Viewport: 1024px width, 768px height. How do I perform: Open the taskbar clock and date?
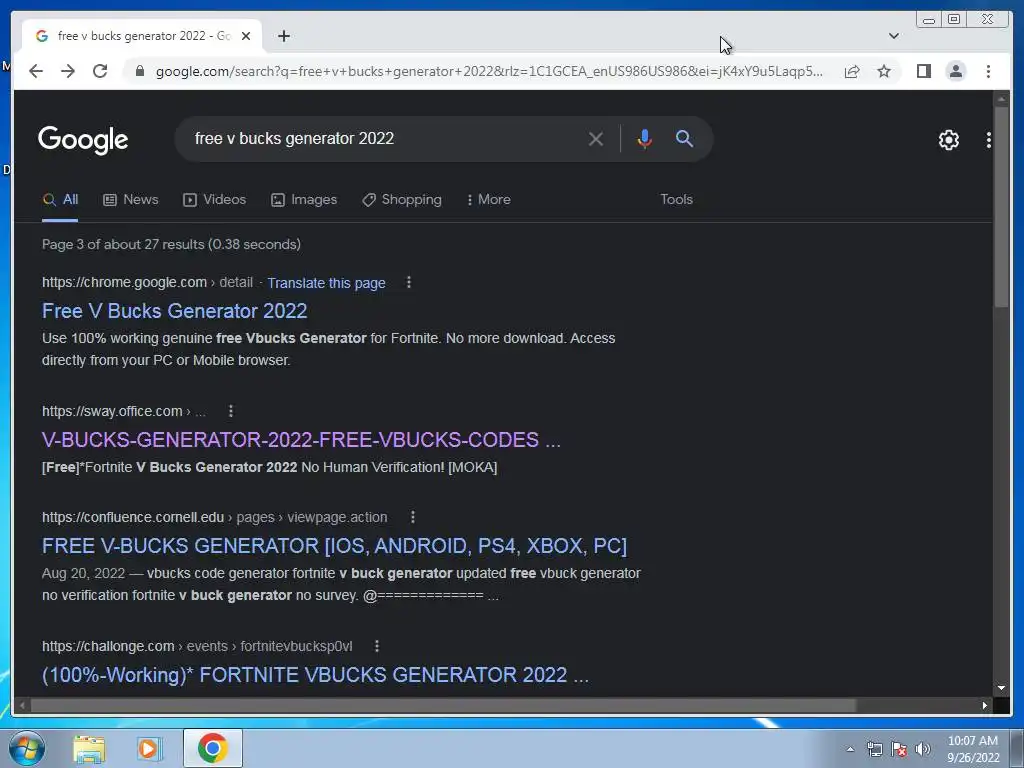[972, 749]
